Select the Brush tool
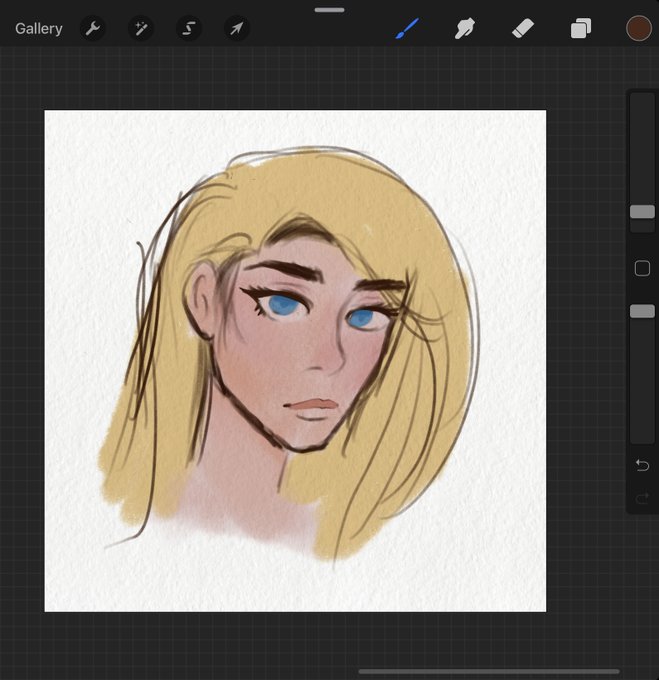Screen dimensions: 659x680 click(407, 29)
